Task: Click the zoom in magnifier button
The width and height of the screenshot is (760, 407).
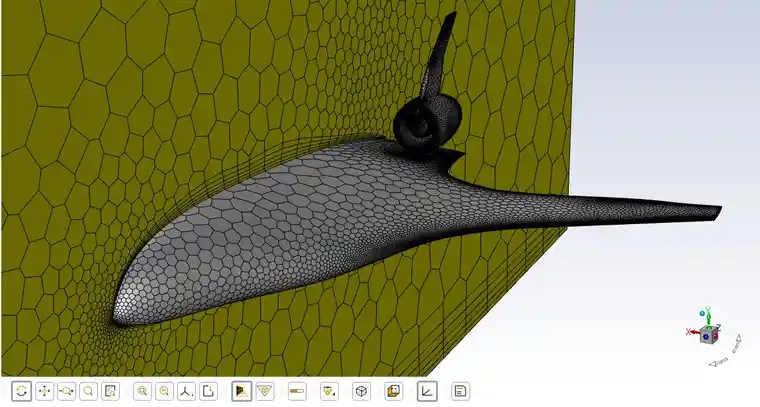Action: click(x=142, y=391)
